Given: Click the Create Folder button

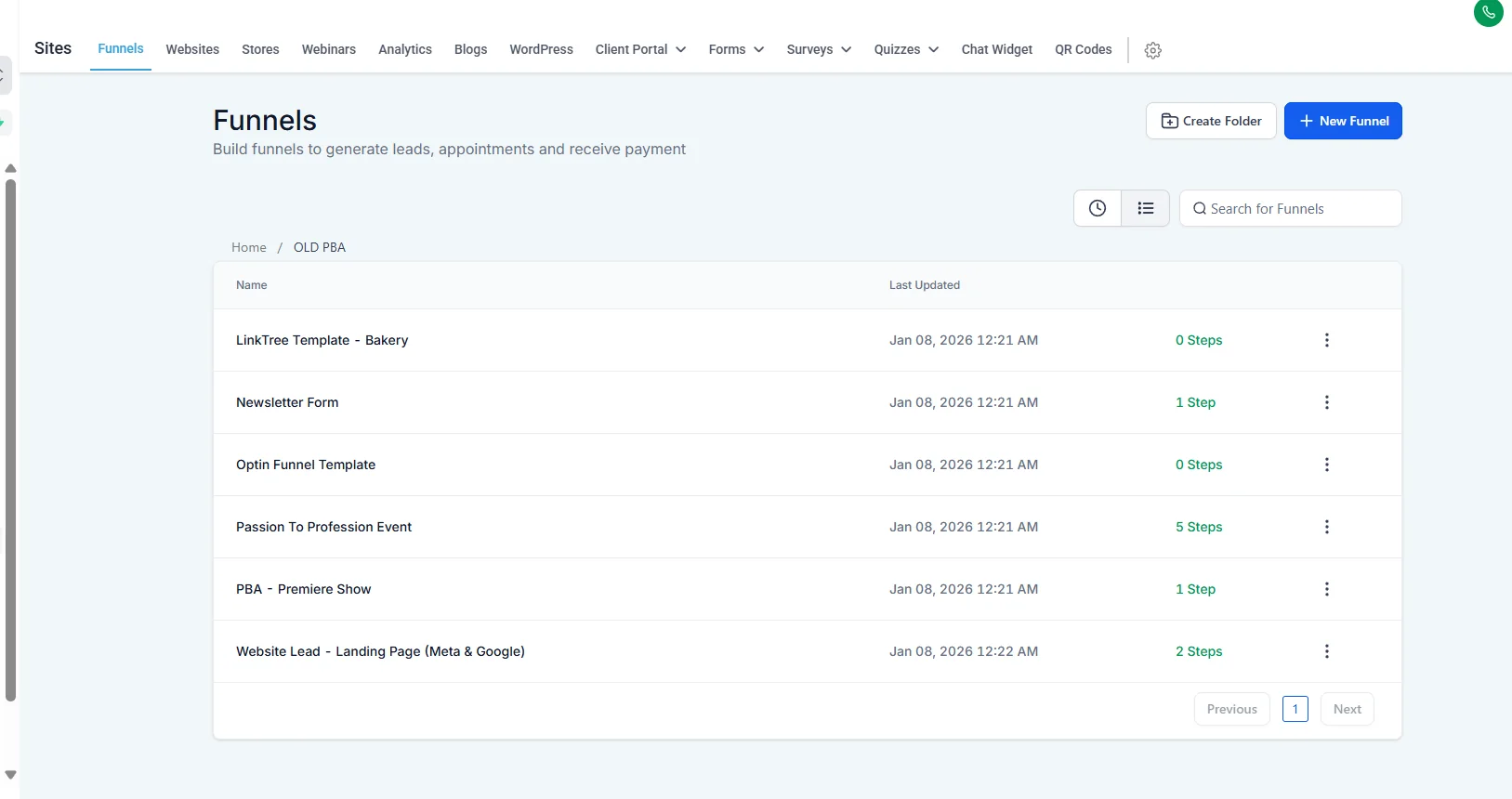Looking at the screenshot, I should pos(1211,121).
